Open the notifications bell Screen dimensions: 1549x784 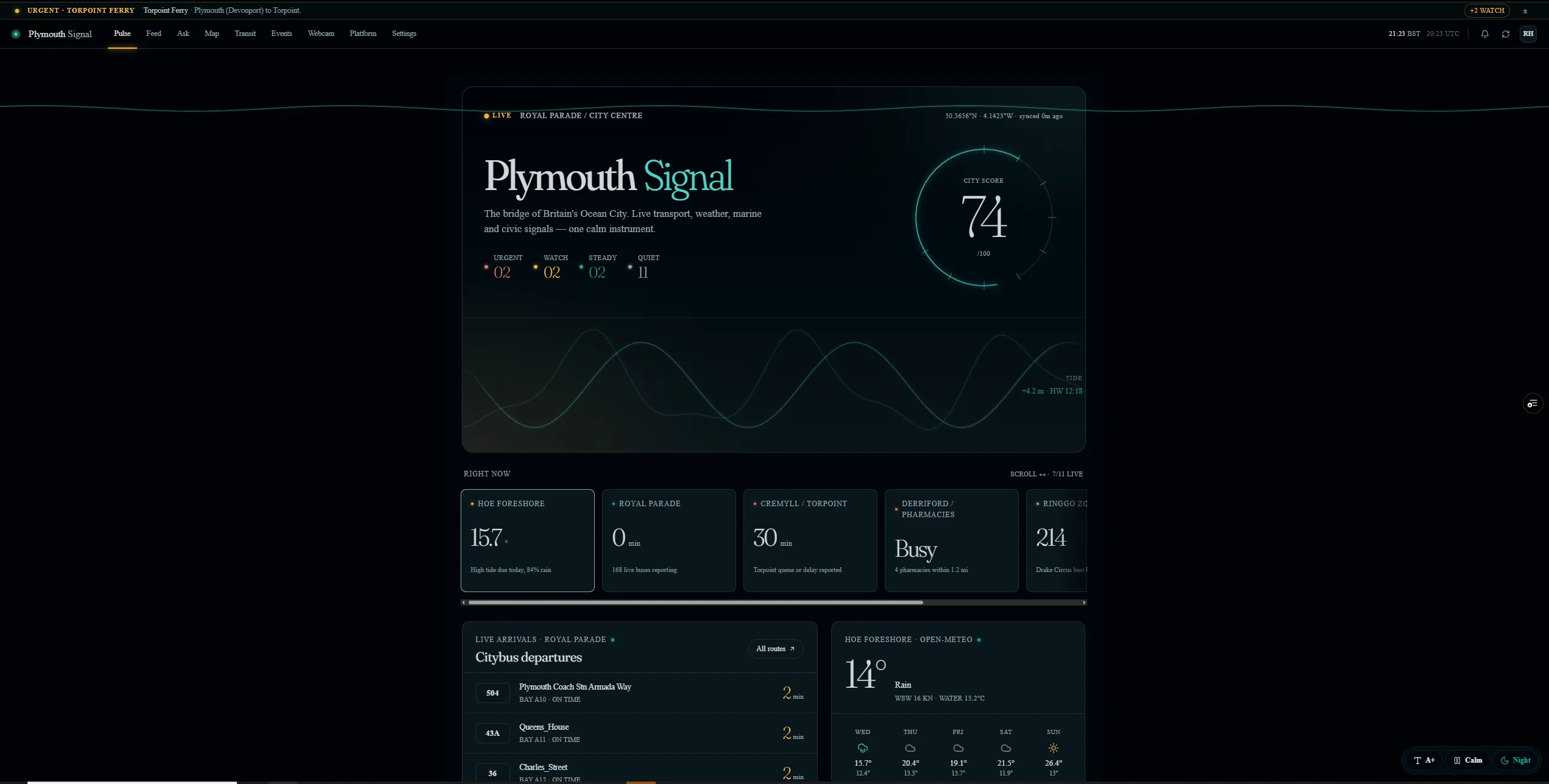(1484, 34)
